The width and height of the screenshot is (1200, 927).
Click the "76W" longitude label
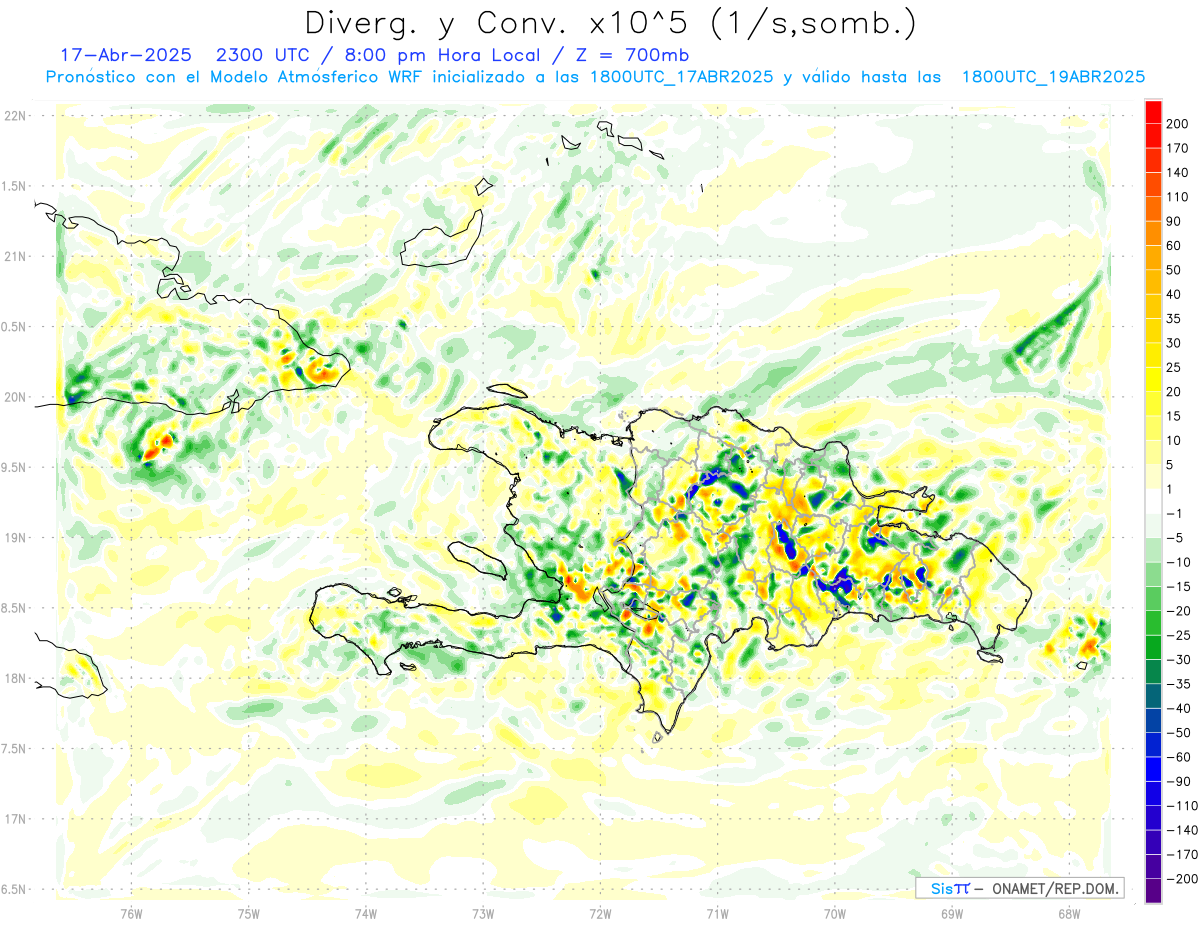coord(131,913)
